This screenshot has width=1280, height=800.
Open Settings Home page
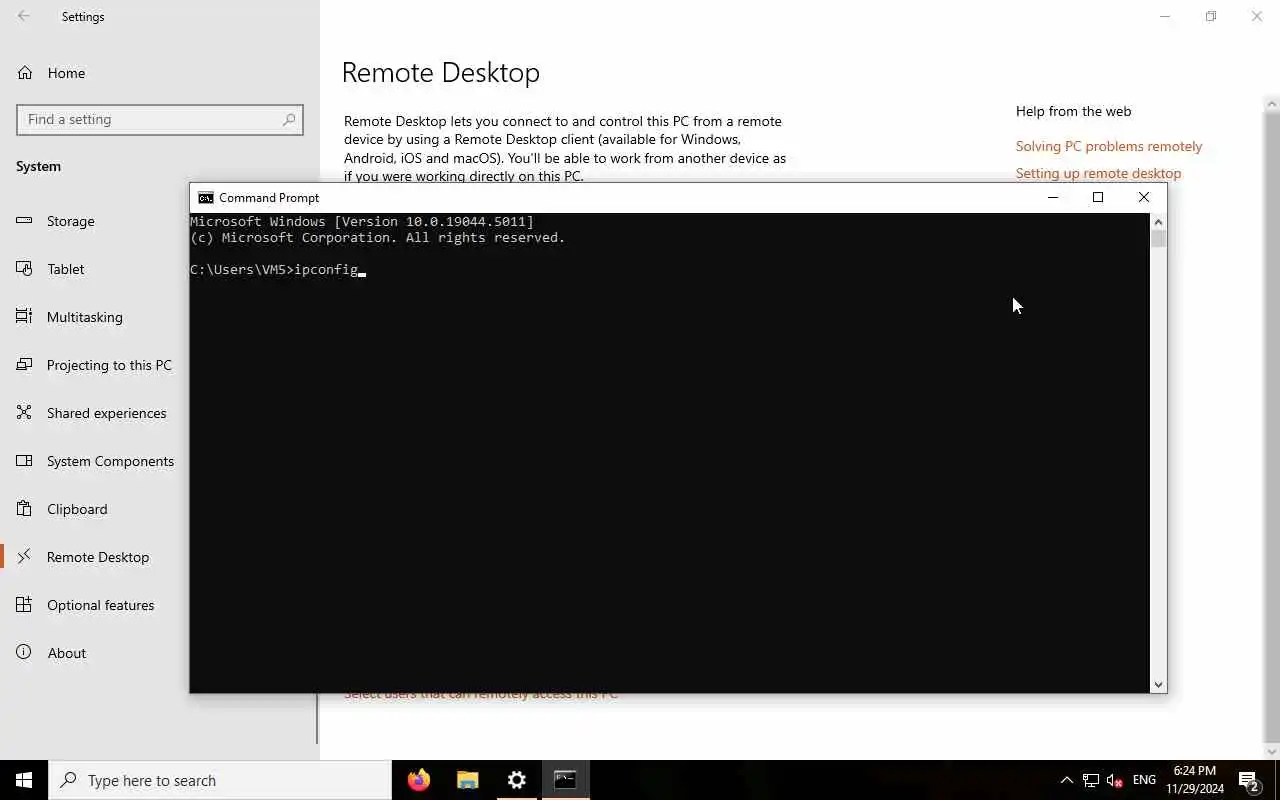[66, 73]
